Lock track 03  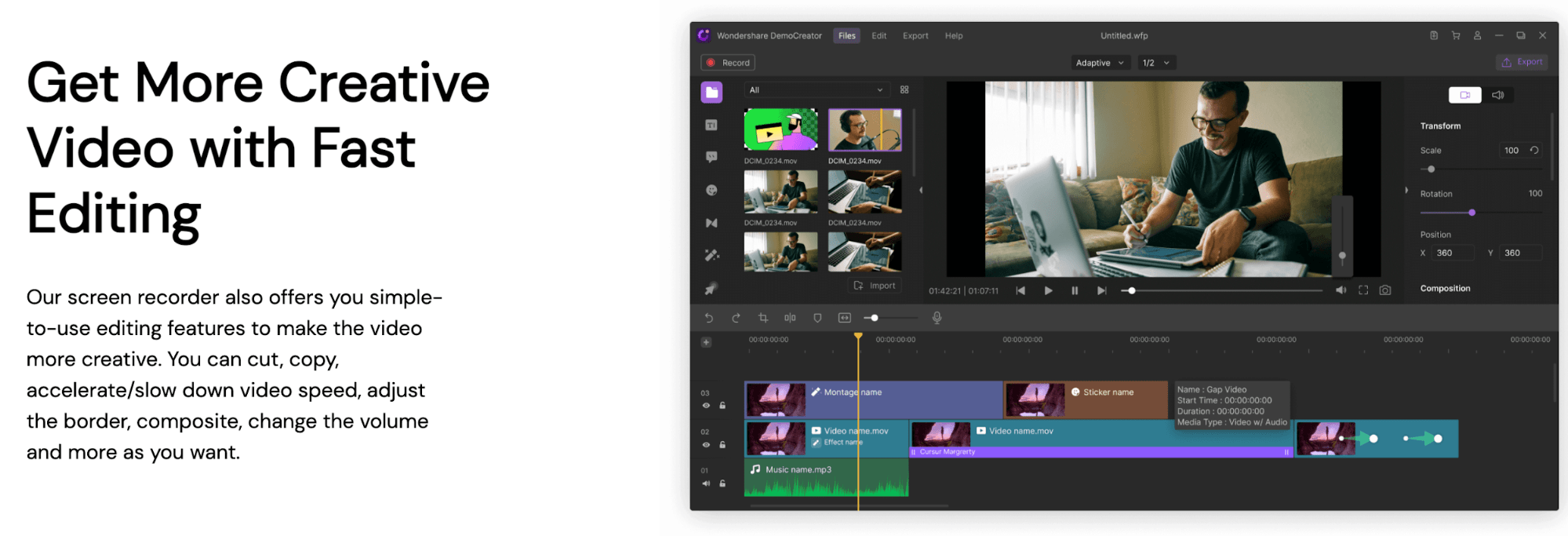tap(722, 406)
